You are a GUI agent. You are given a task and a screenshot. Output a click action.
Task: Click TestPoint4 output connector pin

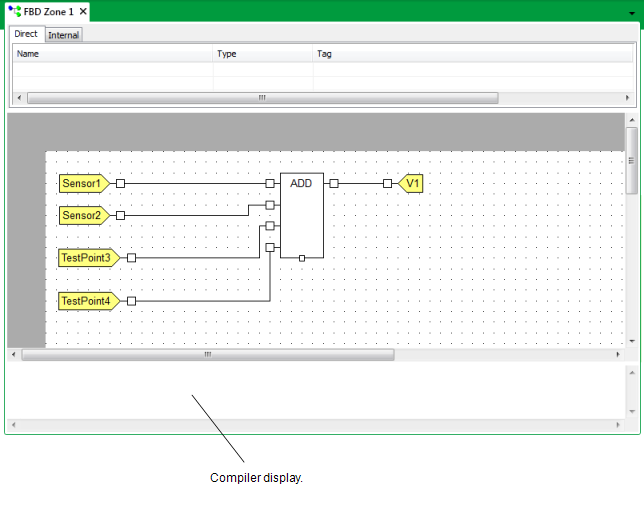tap(131, 301)
